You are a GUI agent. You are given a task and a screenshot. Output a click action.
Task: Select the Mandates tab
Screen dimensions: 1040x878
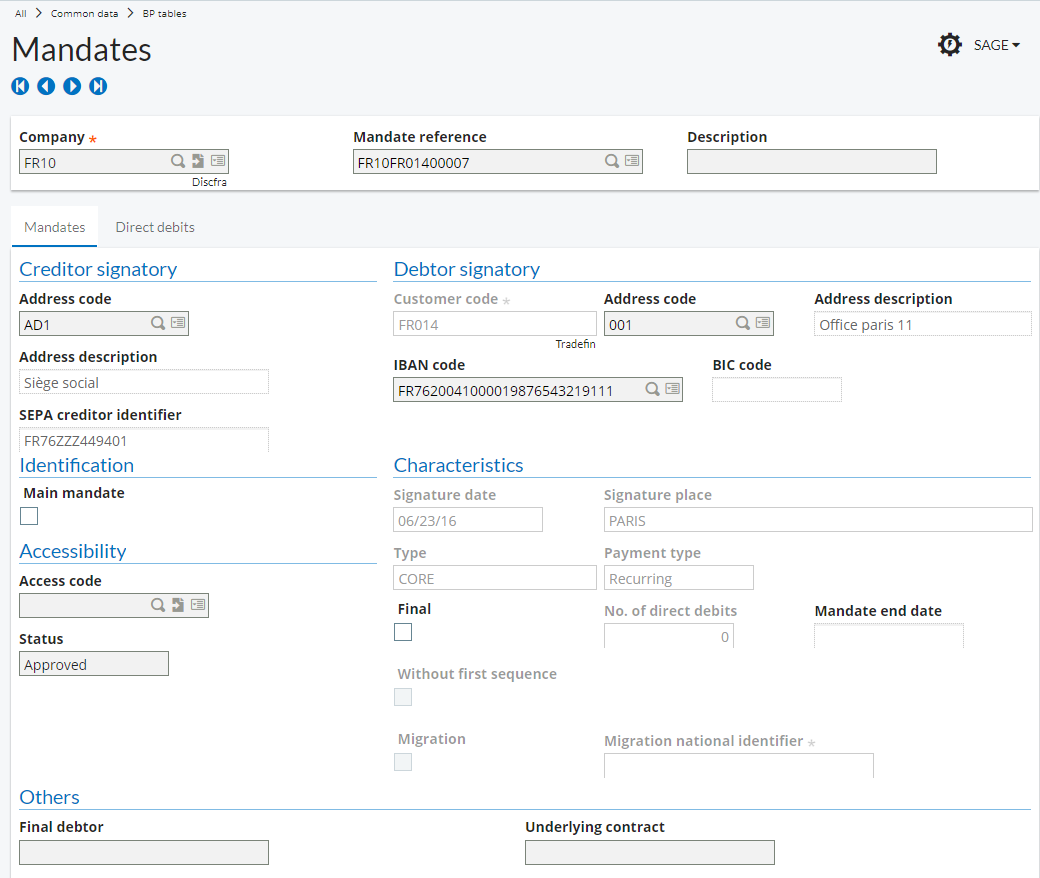tap(54, 227)
